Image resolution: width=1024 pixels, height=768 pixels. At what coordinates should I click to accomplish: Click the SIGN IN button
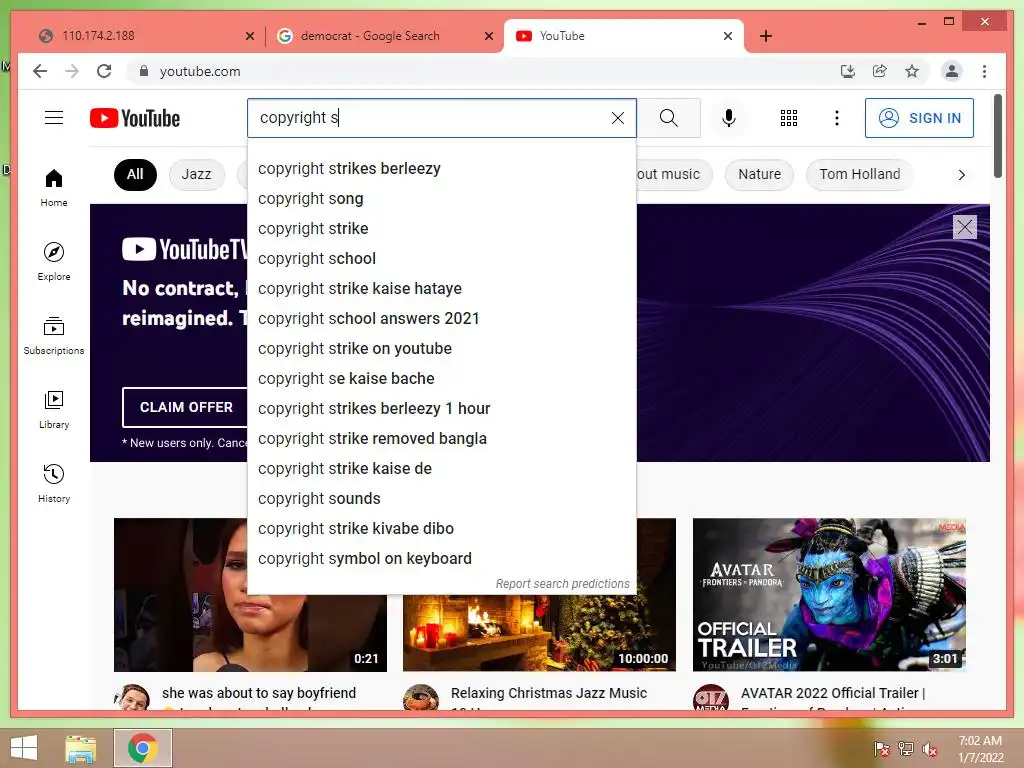click(x=919, y=118)
